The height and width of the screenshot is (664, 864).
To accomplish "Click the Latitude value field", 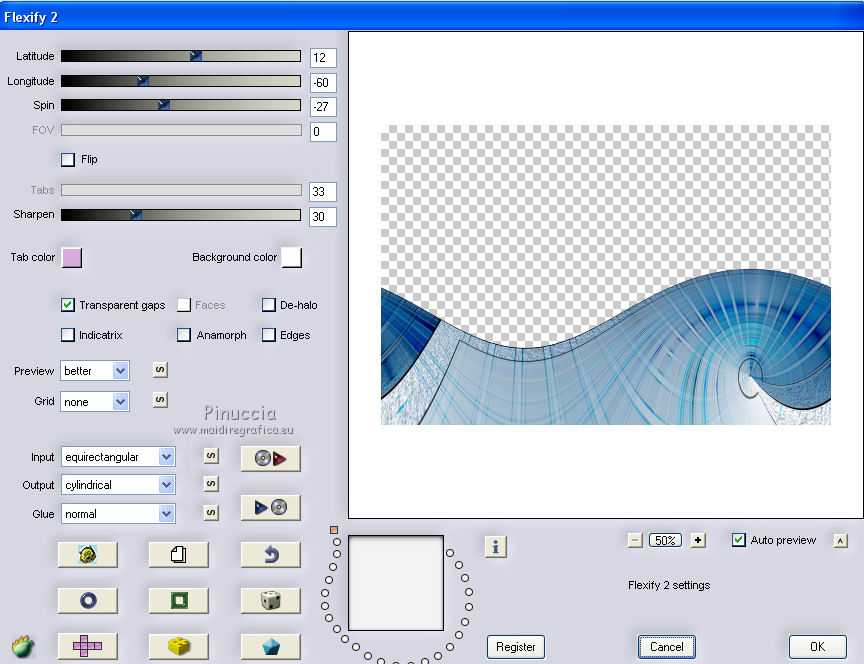I will [323, 58].
